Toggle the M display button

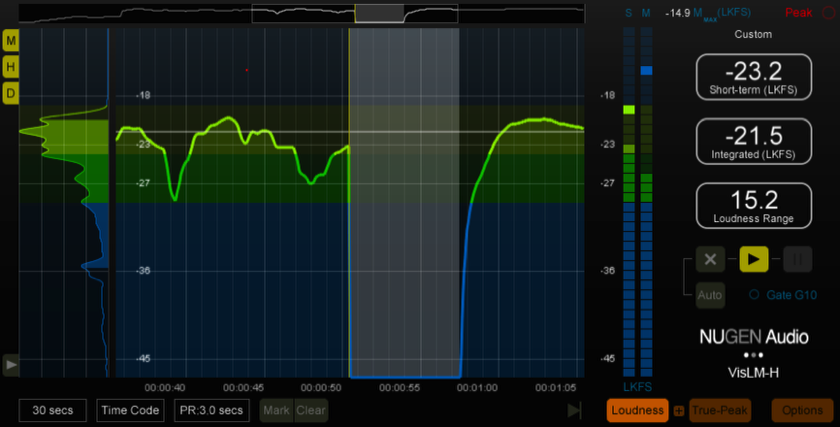11,41
